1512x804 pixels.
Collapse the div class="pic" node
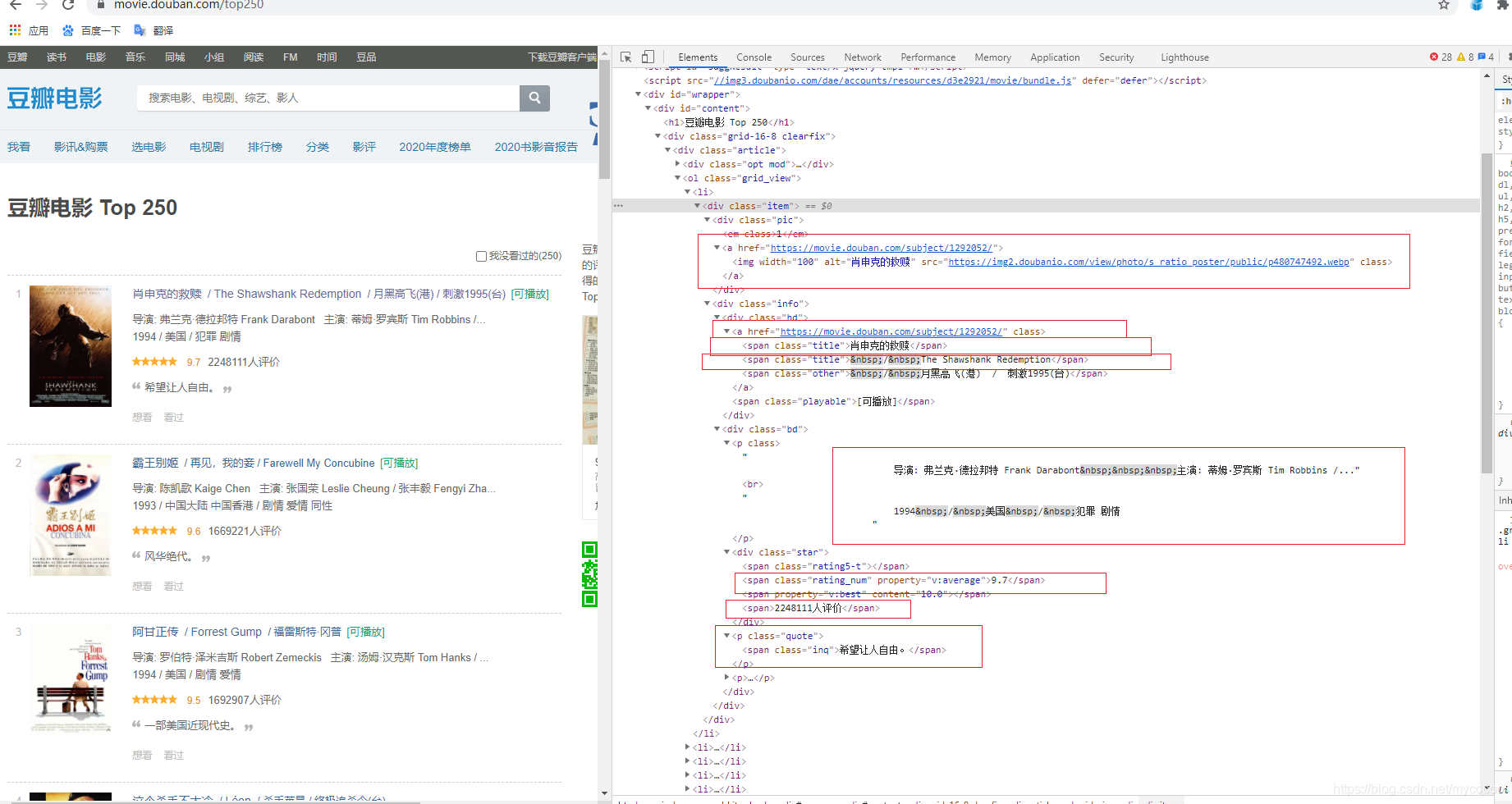click(x=708, y=220)
